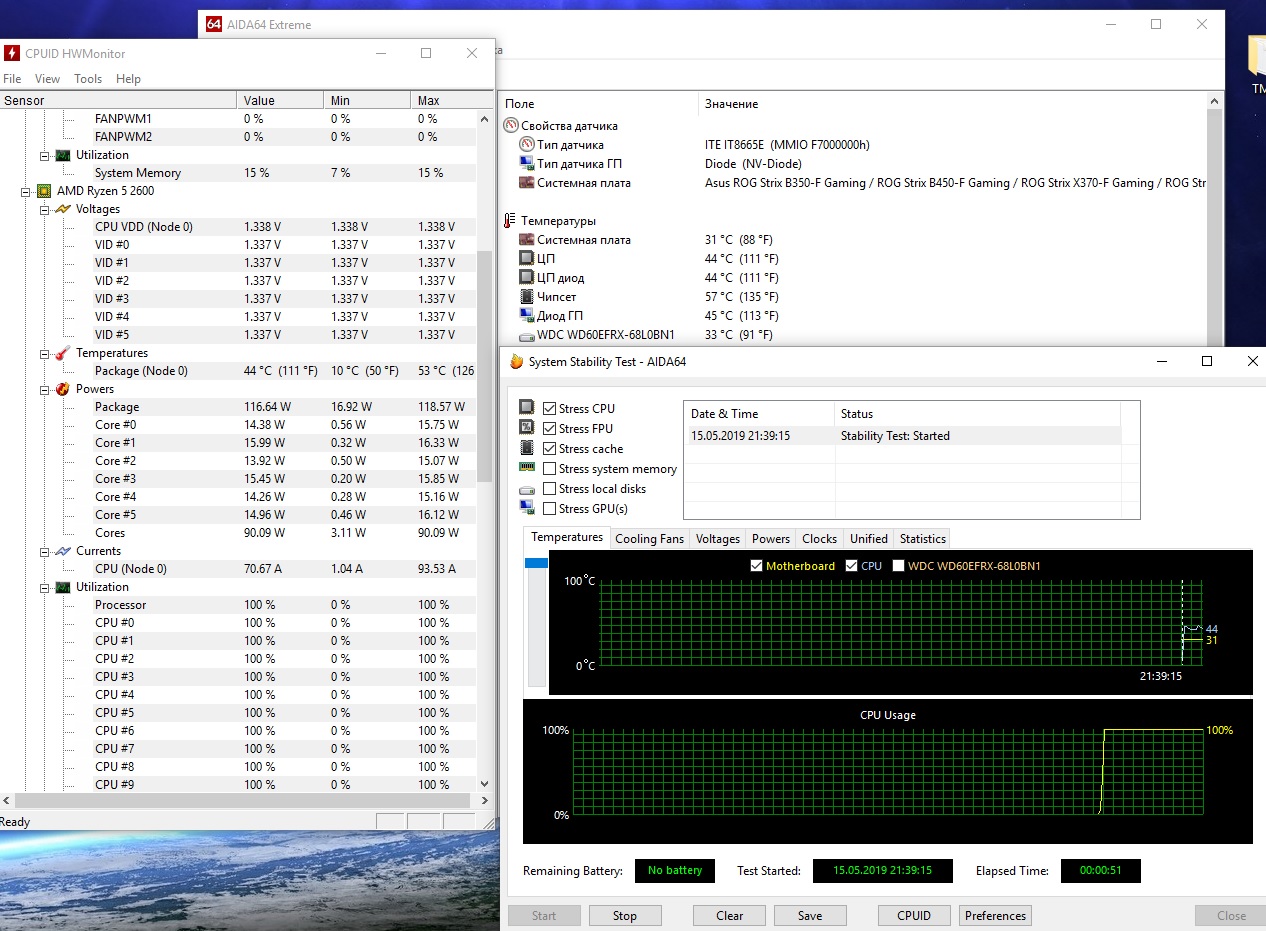Toggle Motherboard graph legend checkbox
Screen dimensions: 1266x931
tap(756, 566)
